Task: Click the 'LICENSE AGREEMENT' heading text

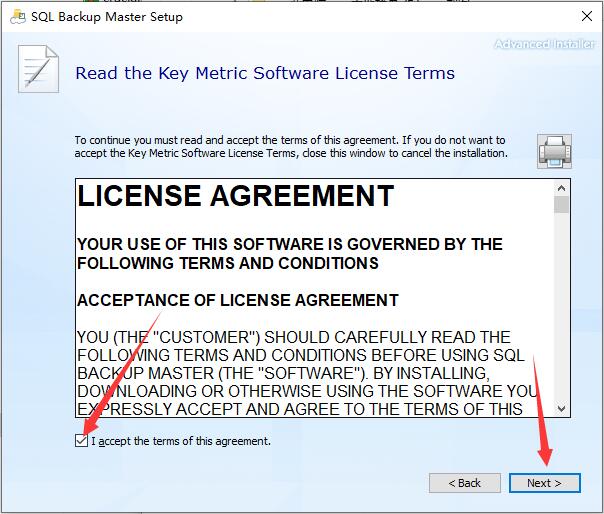Action: [x=235, y=196]
